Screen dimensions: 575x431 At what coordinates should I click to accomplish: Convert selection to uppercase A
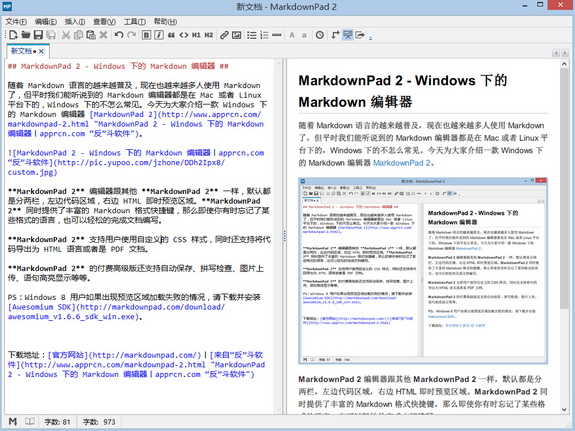click(x=292, y=35)
